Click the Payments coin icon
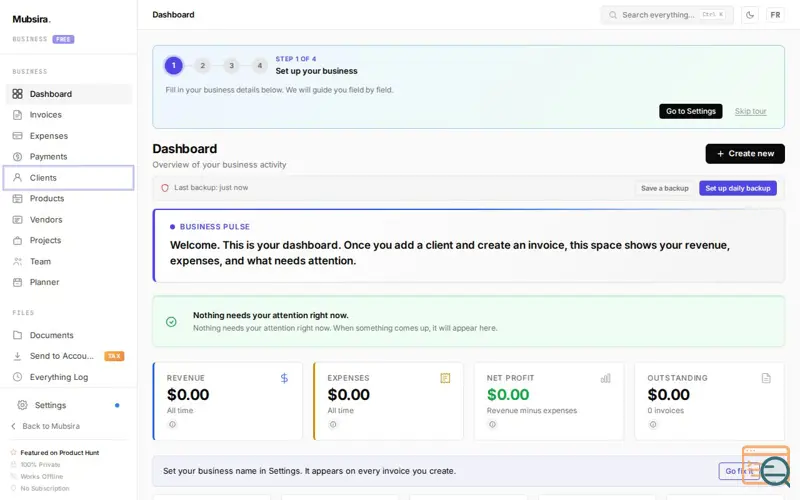Screen dimensions: 800x500 (17, 157)
